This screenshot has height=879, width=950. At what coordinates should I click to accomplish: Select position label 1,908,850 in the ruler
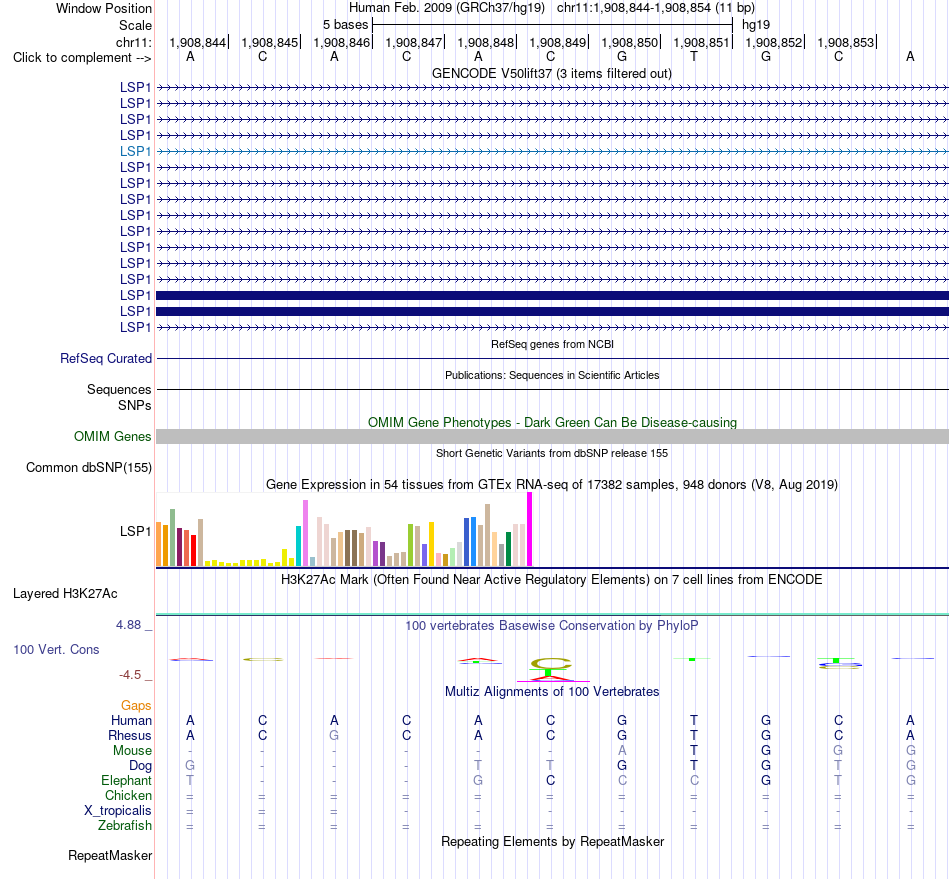click(629, 42)
